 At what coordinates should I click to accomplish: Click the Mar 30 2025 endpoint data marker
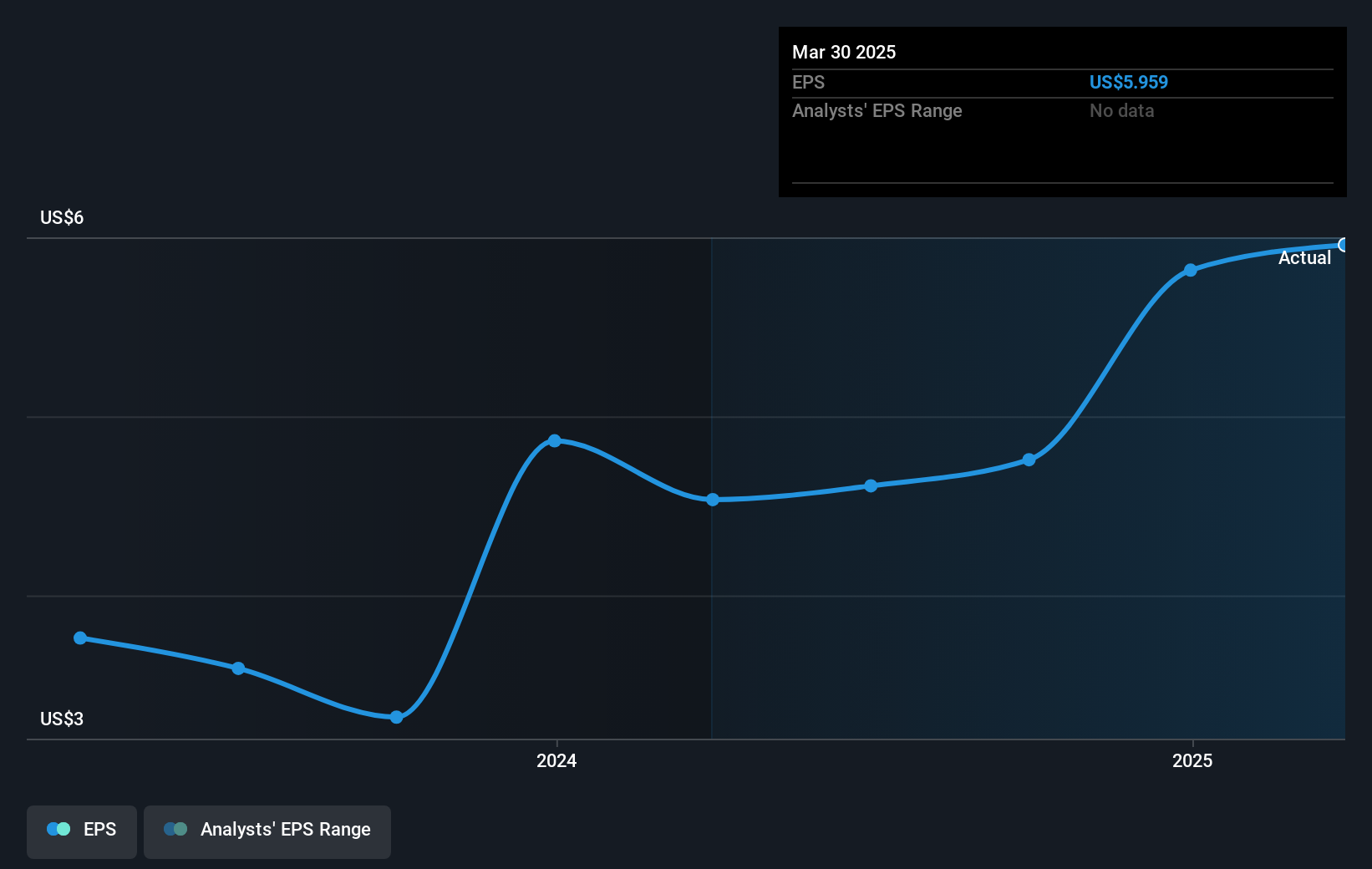pos(1344,245)
